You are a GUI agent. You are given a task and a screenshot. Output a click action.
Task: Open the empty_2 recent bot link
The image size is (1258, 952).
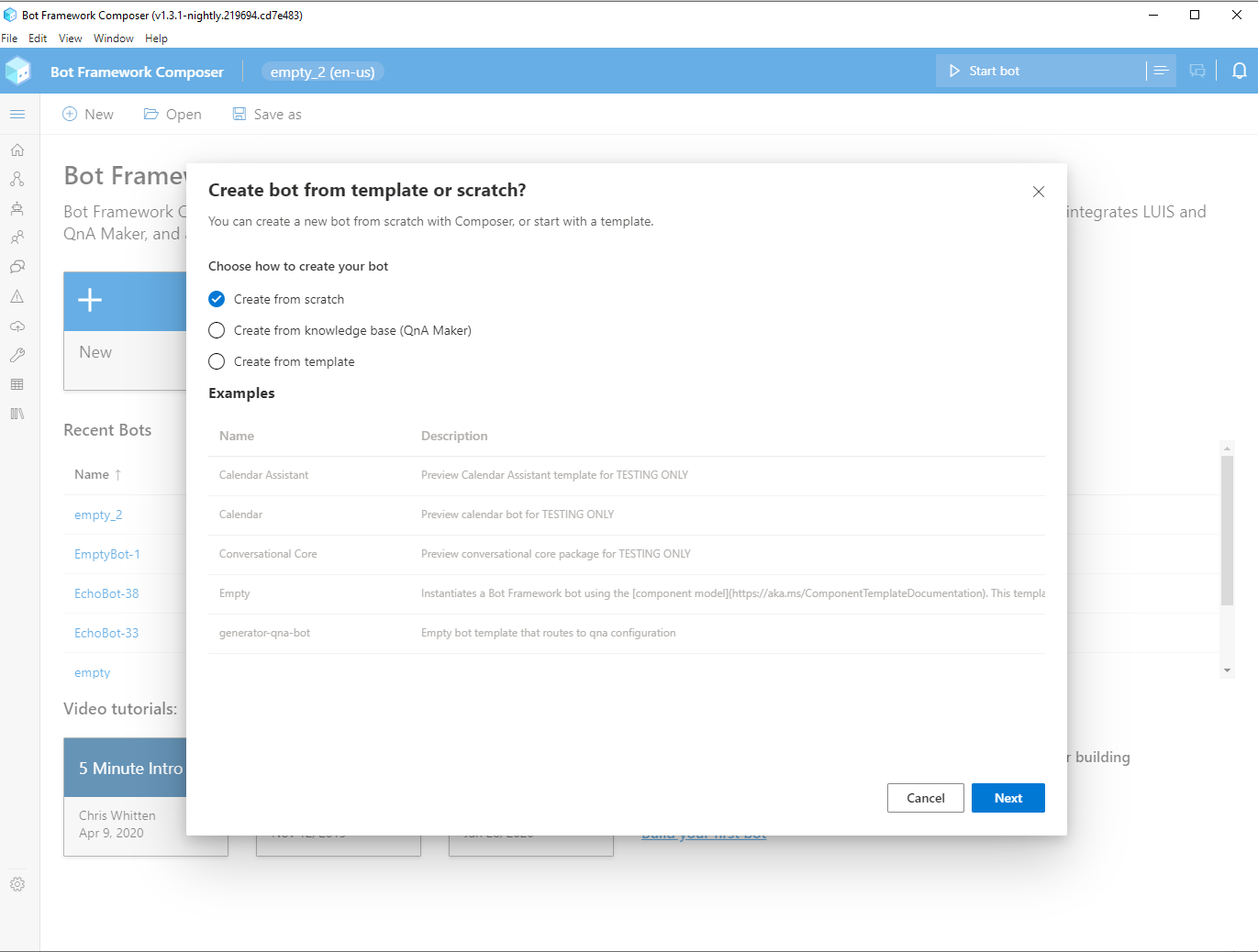pos(98,515)
